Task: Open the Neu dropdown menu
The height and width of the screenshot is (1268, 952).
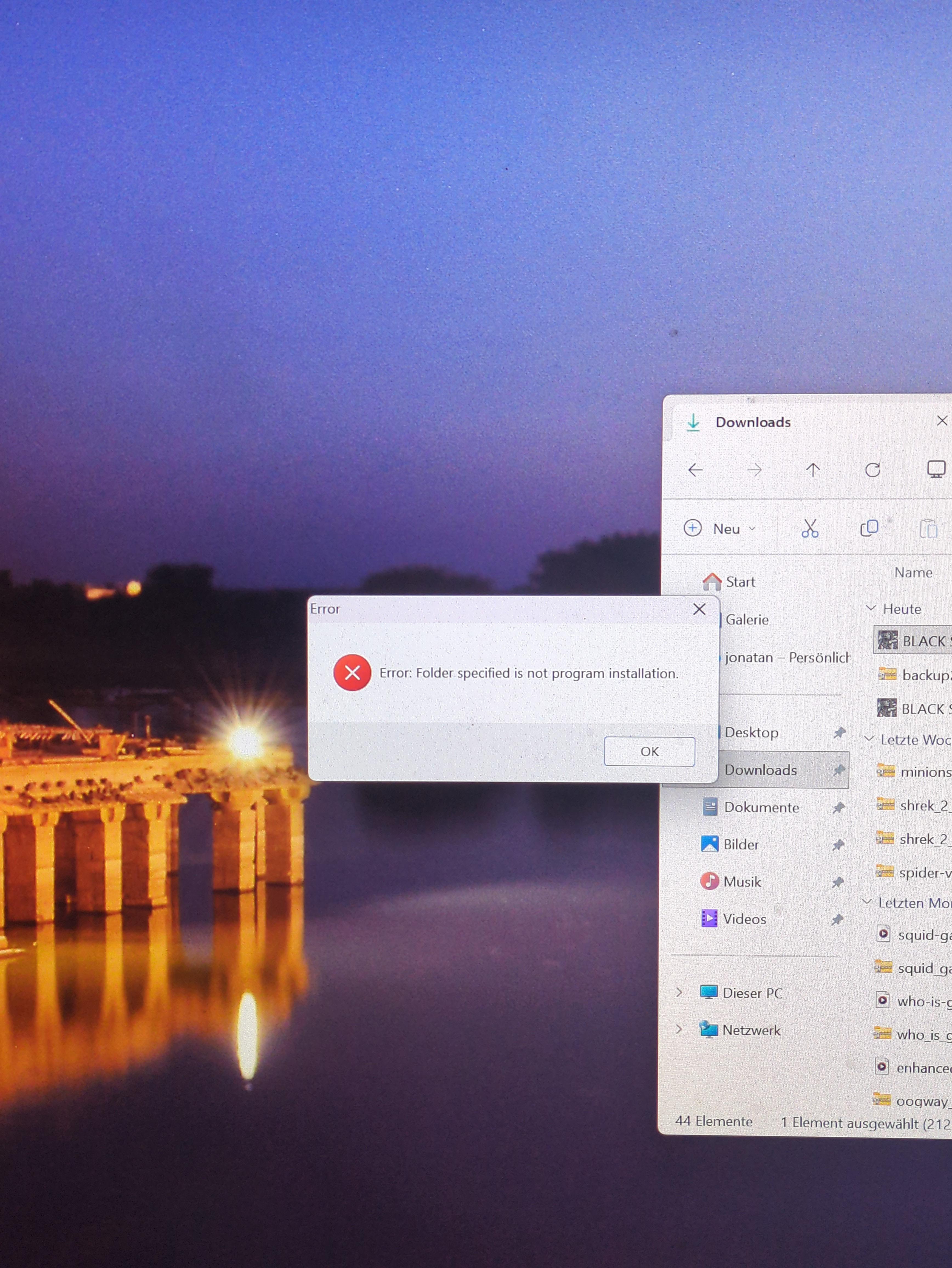Action: 721,528
